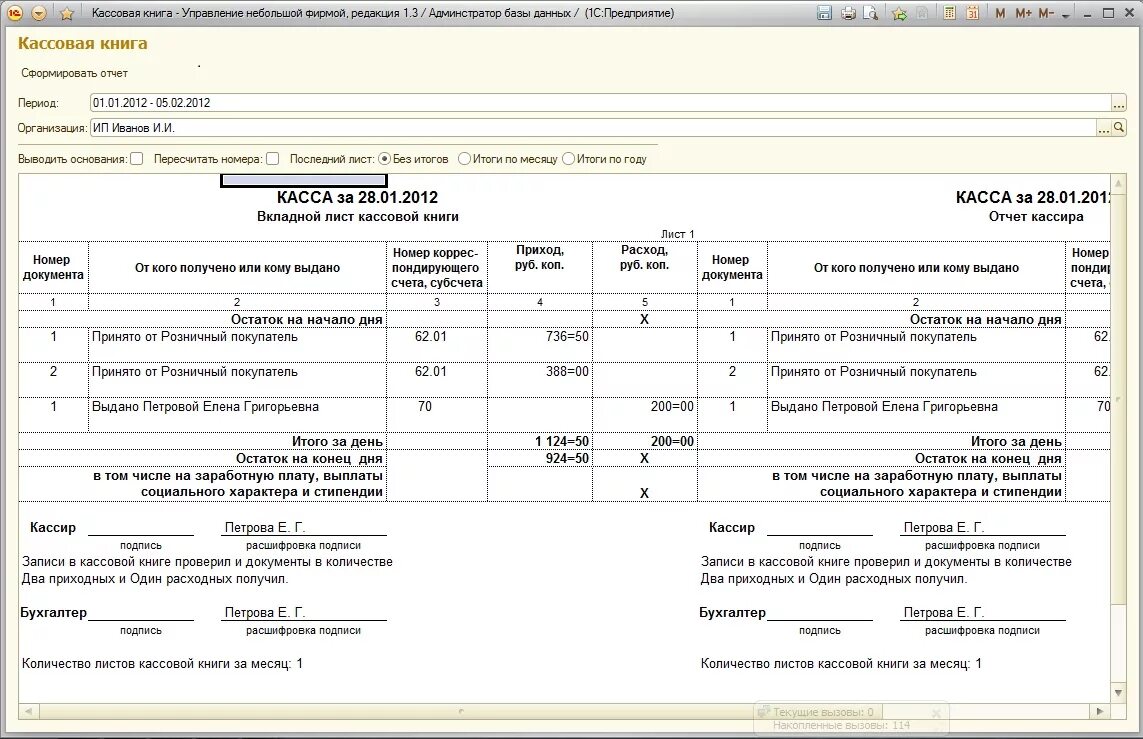Select the Отчет кассира heading
1143x739 pixels.
click(1036, 216)
